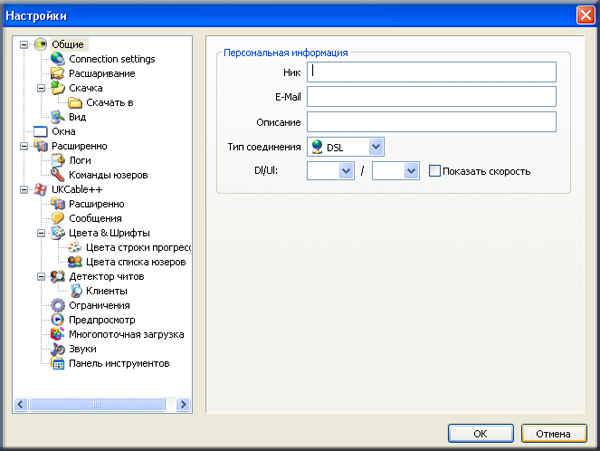Close the Настройки dialog window
The height and width of the screenshot is (451, 600).
pos(585,16)
